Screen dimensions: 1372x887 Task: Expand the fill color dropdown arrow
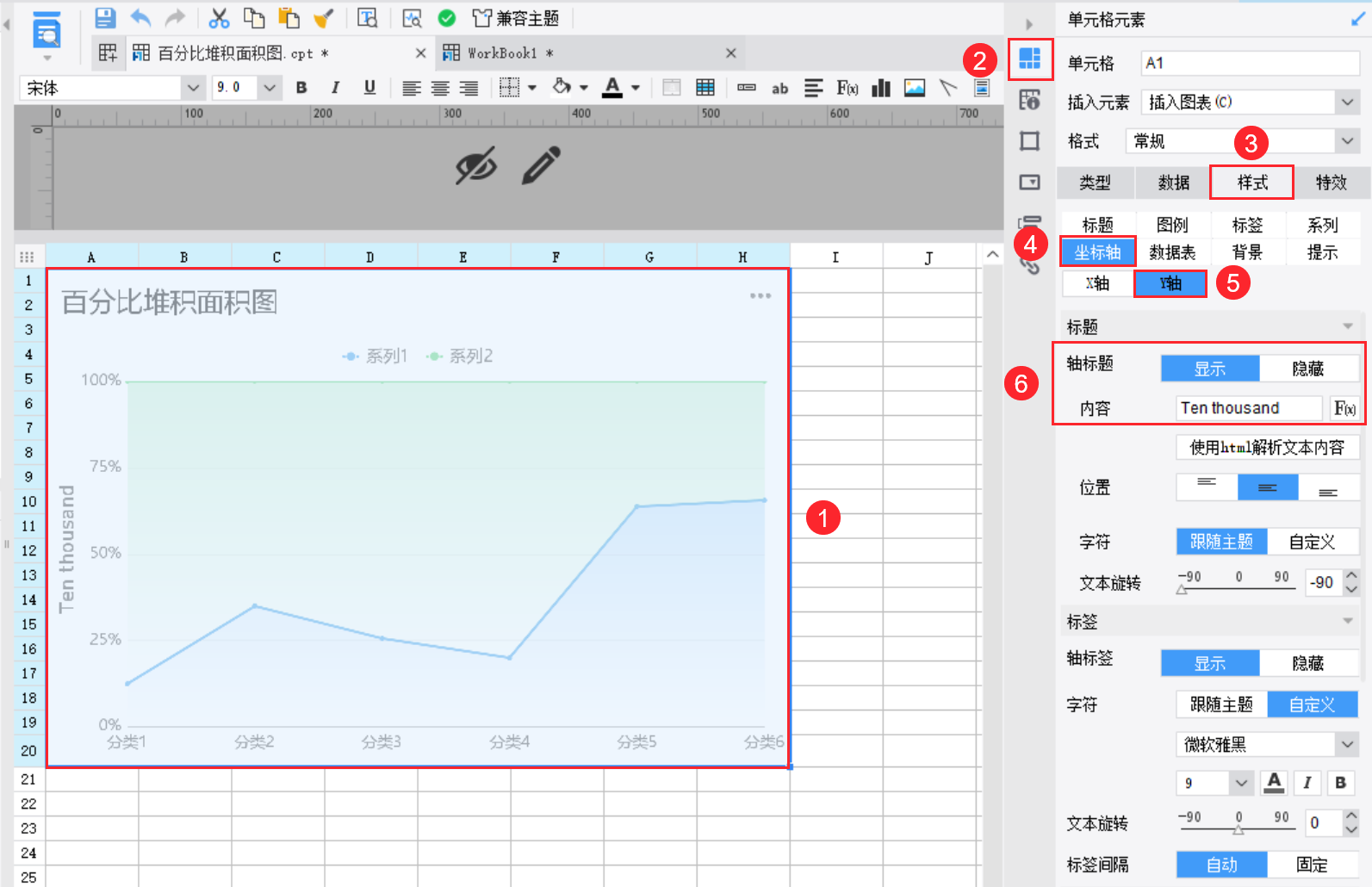(x=584, y=88)
